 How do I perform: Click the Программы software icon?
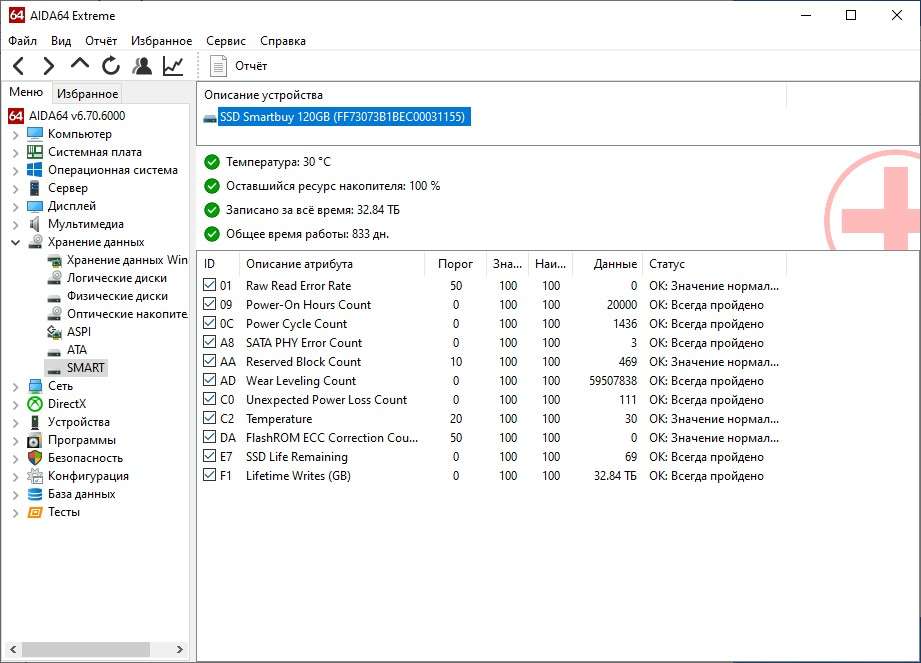click(35, 440)
